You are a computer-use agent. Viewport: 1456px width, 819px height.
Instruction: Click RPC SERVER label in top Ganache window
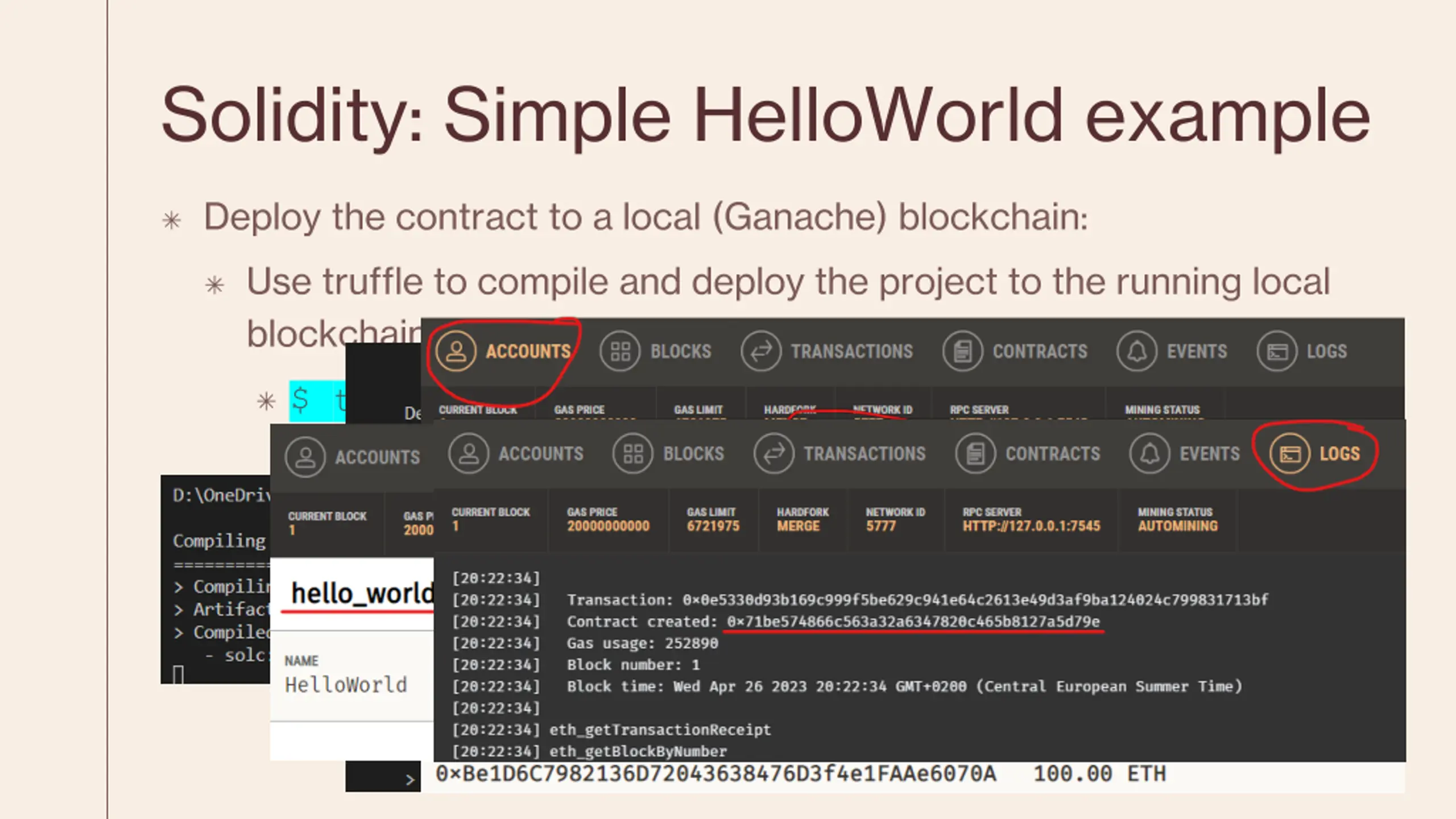click(x=979, y=409)
